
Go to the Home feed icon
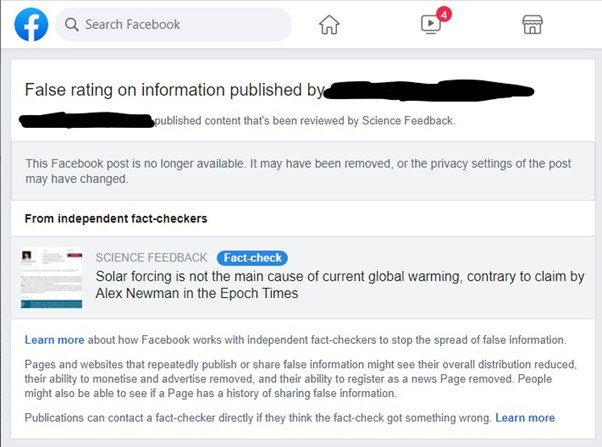[x=329, y=25]
